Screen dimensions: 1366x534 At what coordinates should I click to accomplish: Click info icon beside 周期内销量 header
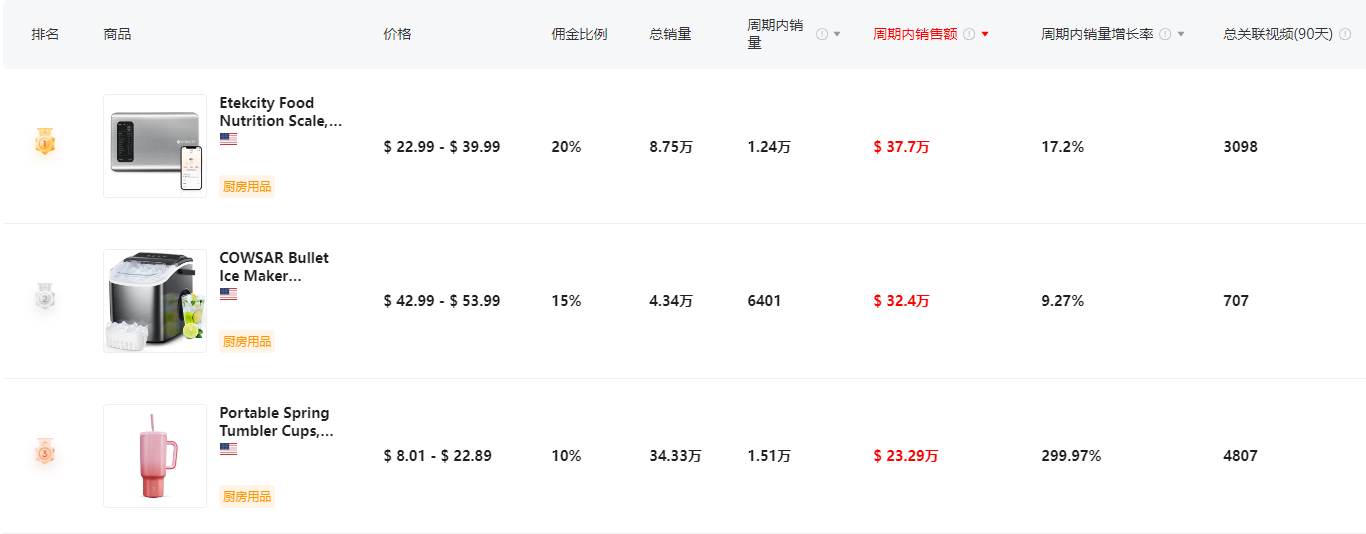[822, 34]
